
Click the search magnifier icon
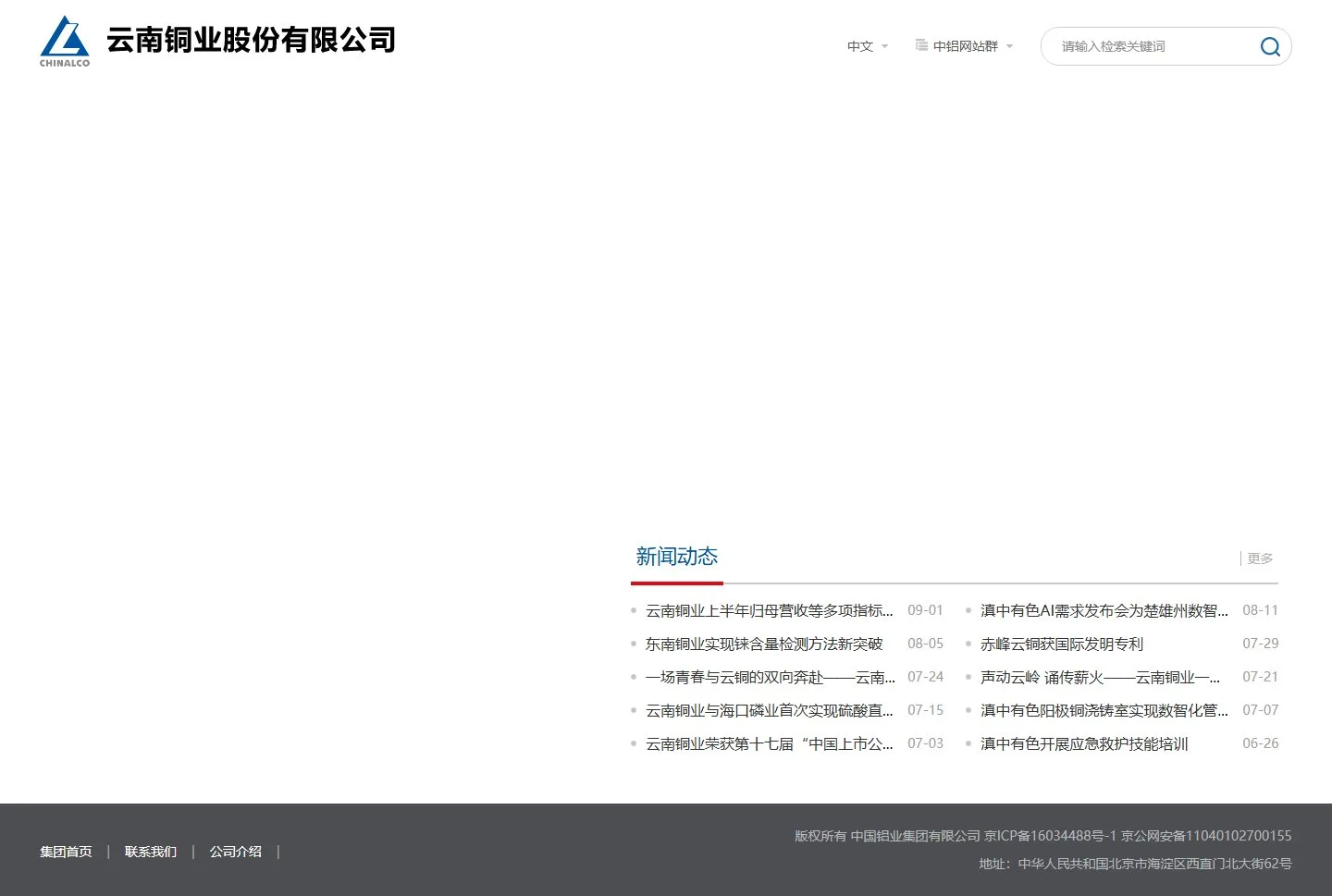pos(1270,46)
